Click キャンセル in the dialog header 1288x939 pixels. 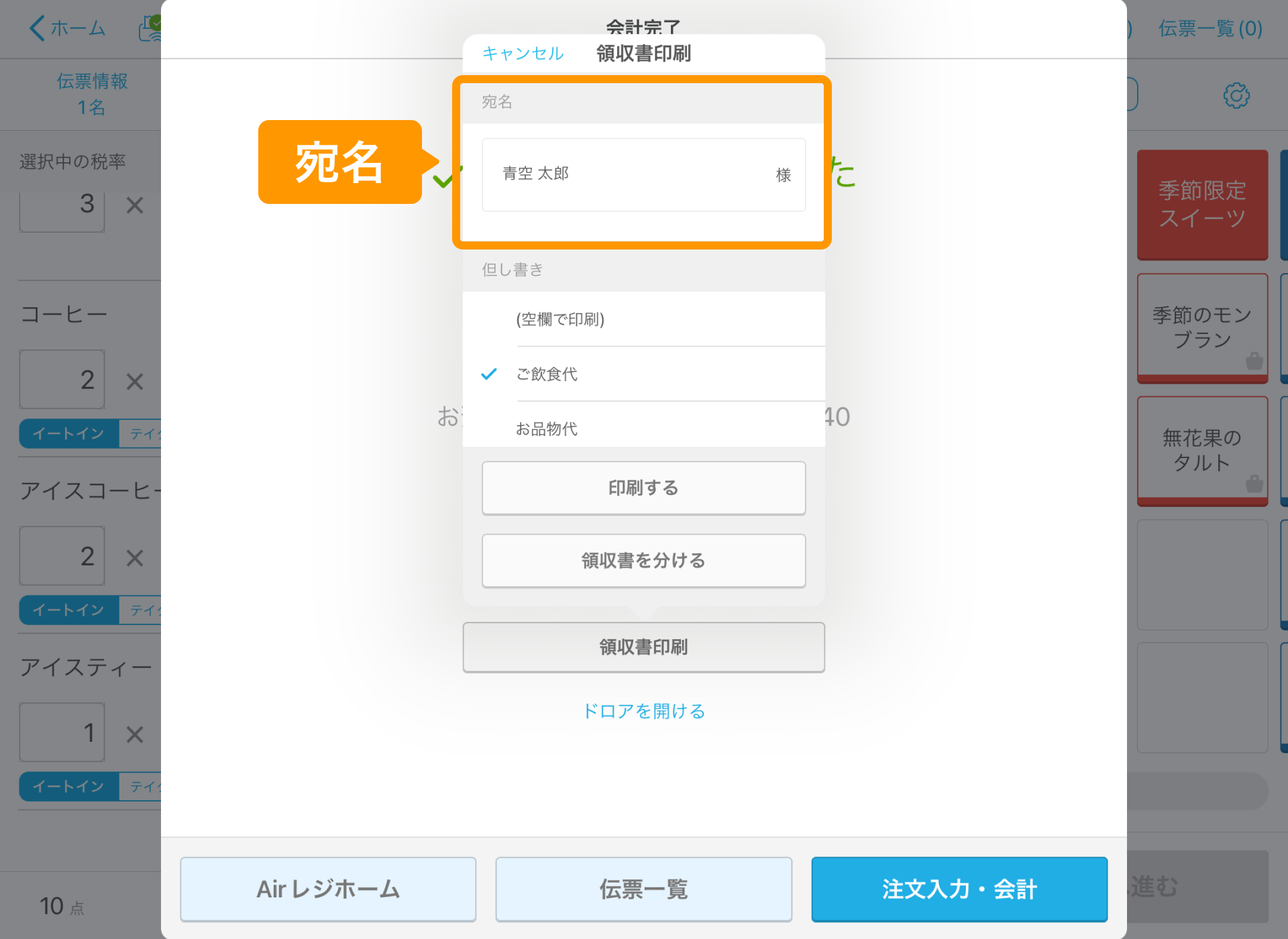coord(523,53)
